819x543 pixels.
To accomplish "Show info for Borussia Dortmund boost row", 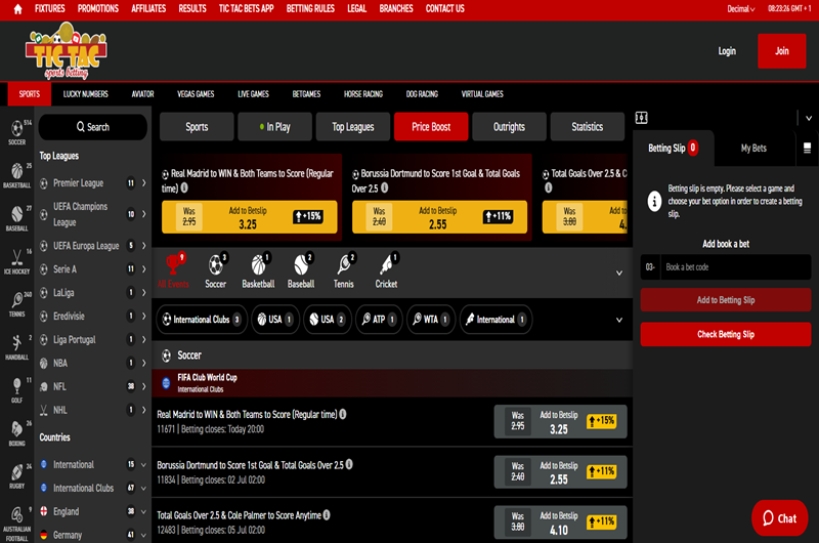I will point(349,464).
